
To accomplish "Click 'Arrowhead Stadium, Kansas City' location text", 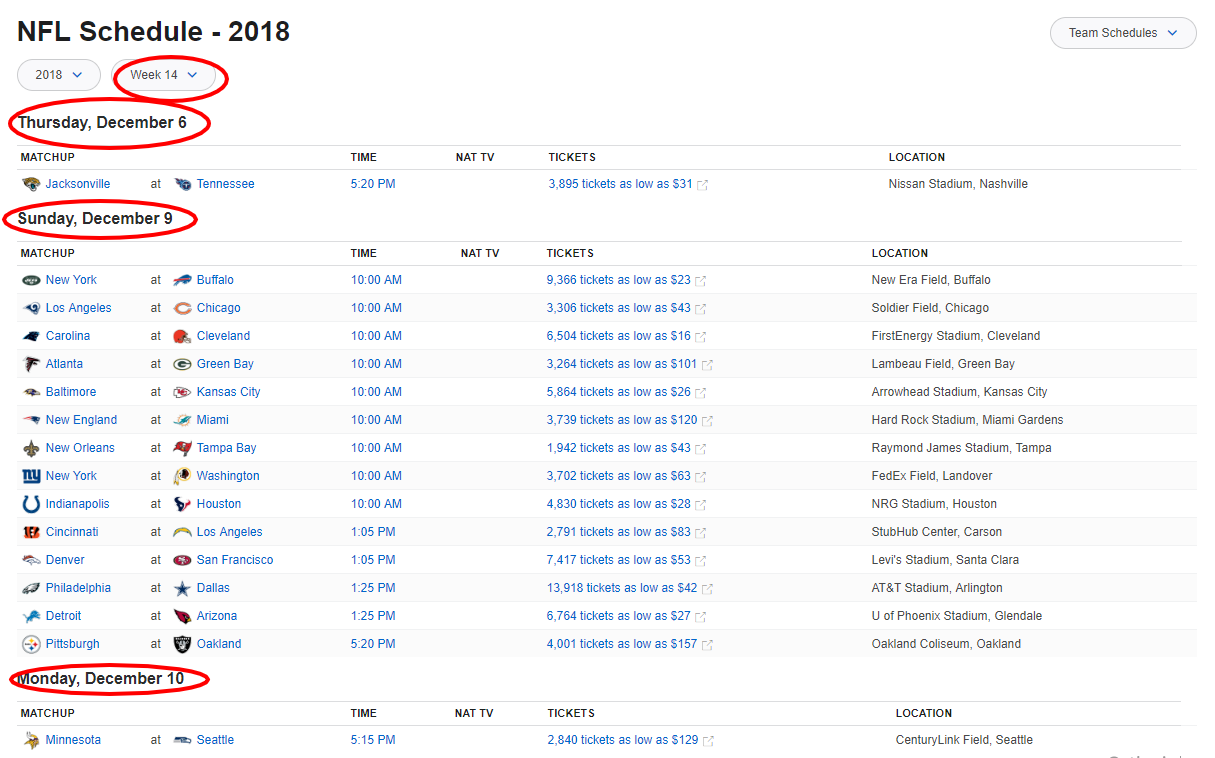I will click(960, 392).
